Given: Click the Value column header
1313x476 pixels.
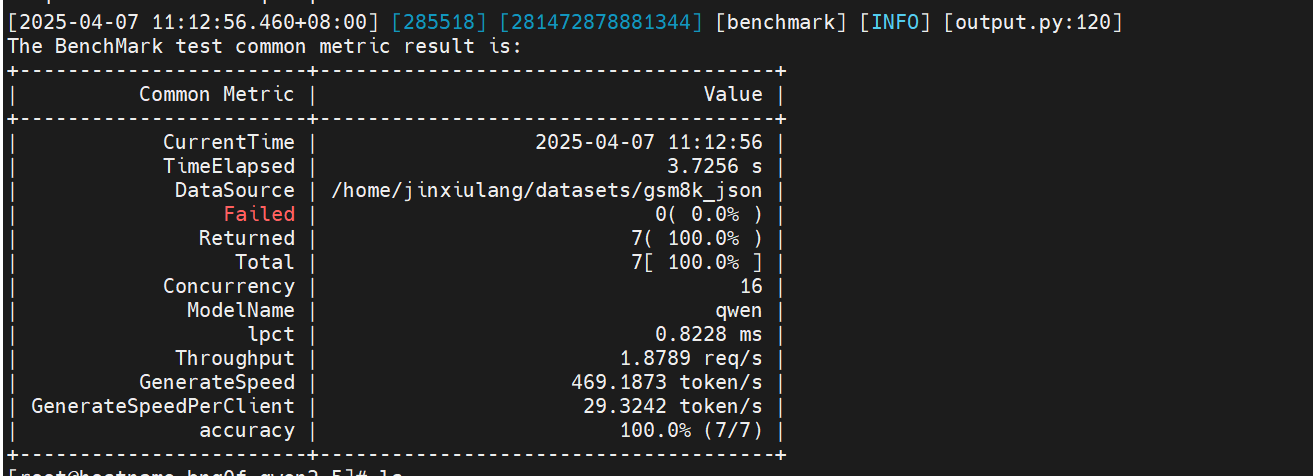Looking at the screenshot, I should pyautogui.click(x=733, y=94).
